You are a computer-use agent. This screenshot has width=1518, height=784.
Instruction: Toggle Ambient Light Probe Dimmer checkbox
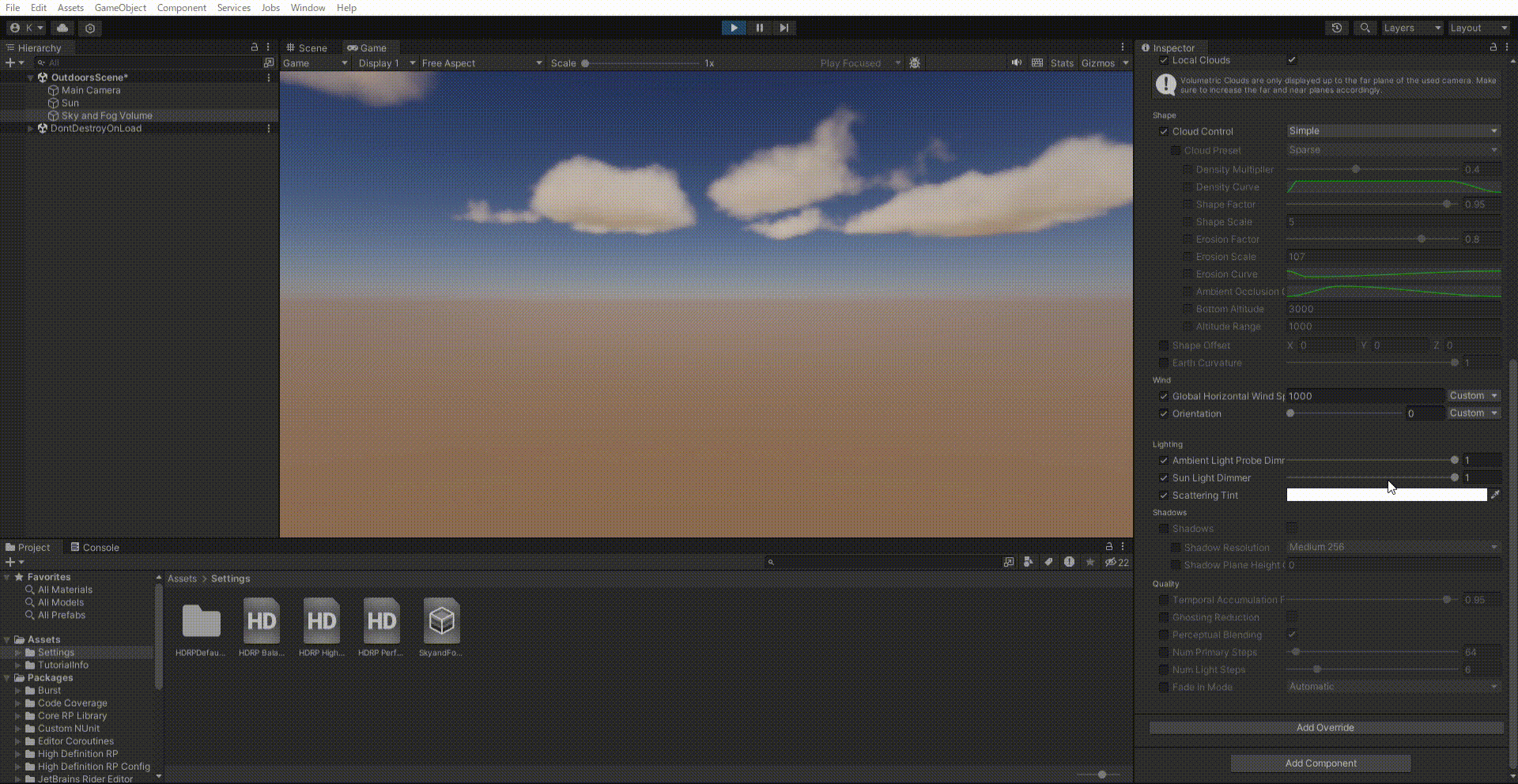pos(1163,460)
